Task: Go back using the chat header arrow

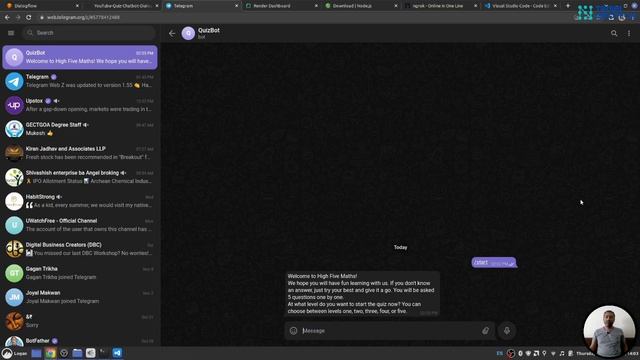Action: point(172,33)
